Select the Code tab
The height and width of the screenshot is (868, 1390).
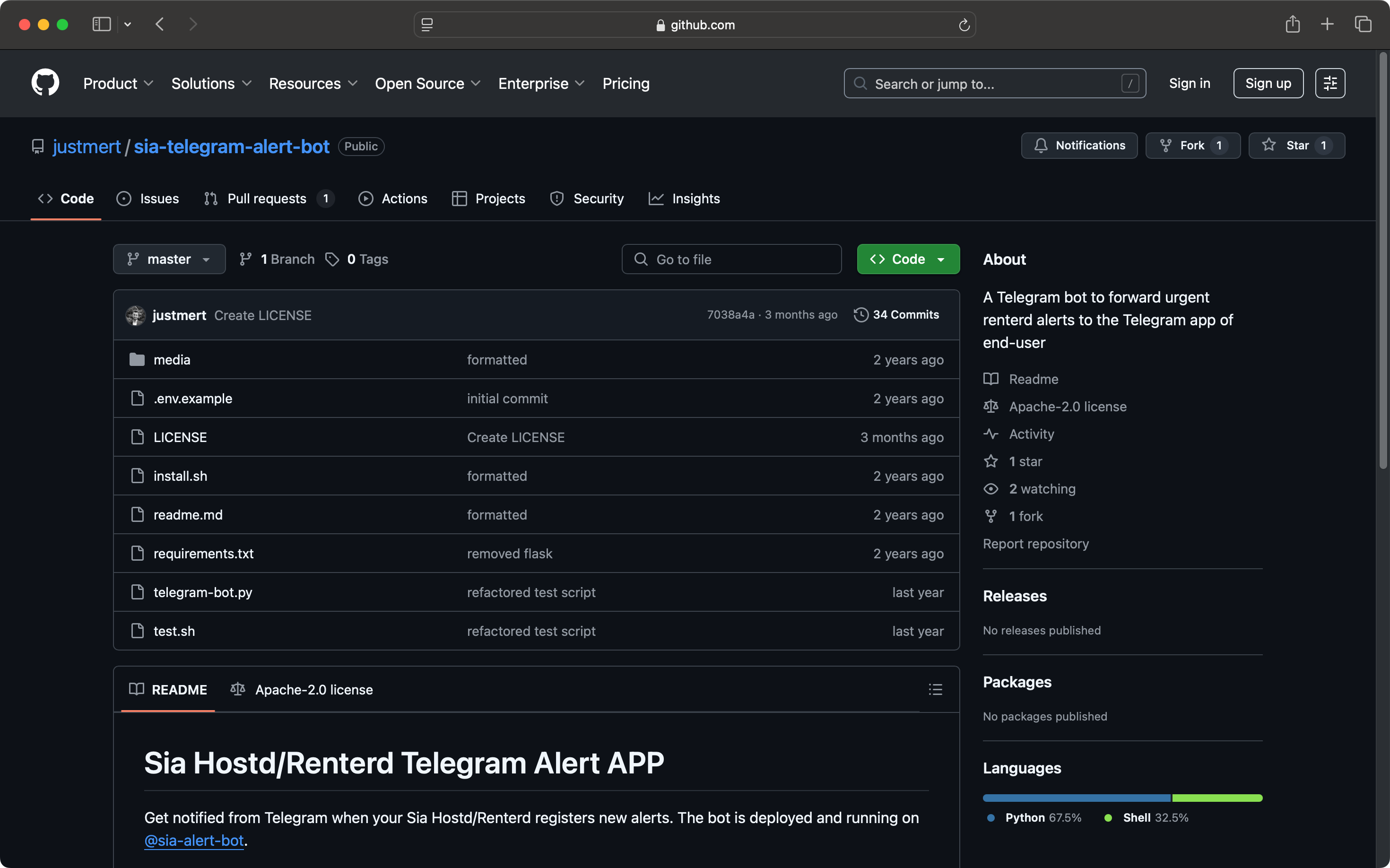(65, 199)
